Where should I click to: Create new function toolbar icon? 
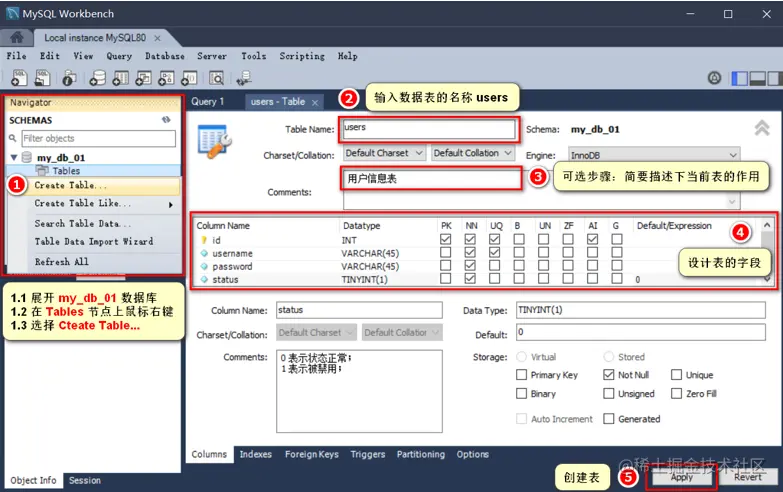click(x=189, y=78)
